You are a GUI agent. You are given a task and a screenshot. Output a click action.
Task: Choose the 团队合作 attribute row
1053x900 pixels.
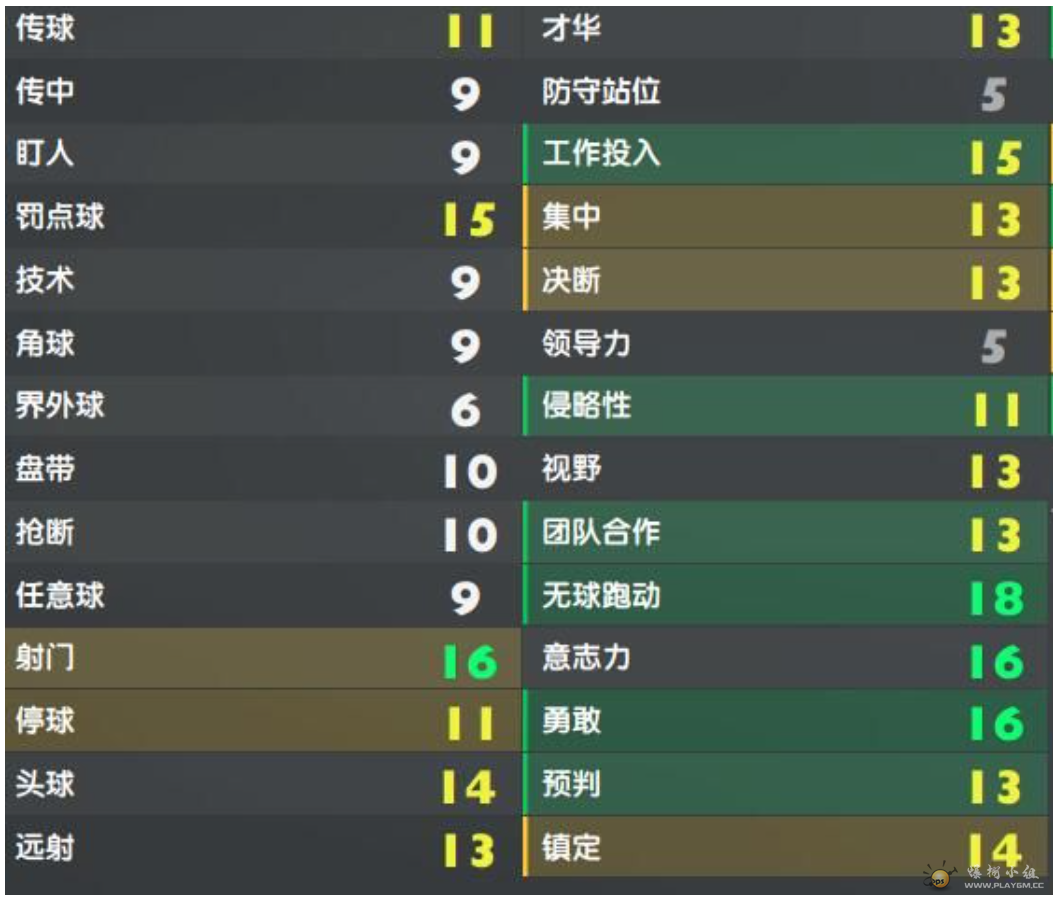(786, 533)
